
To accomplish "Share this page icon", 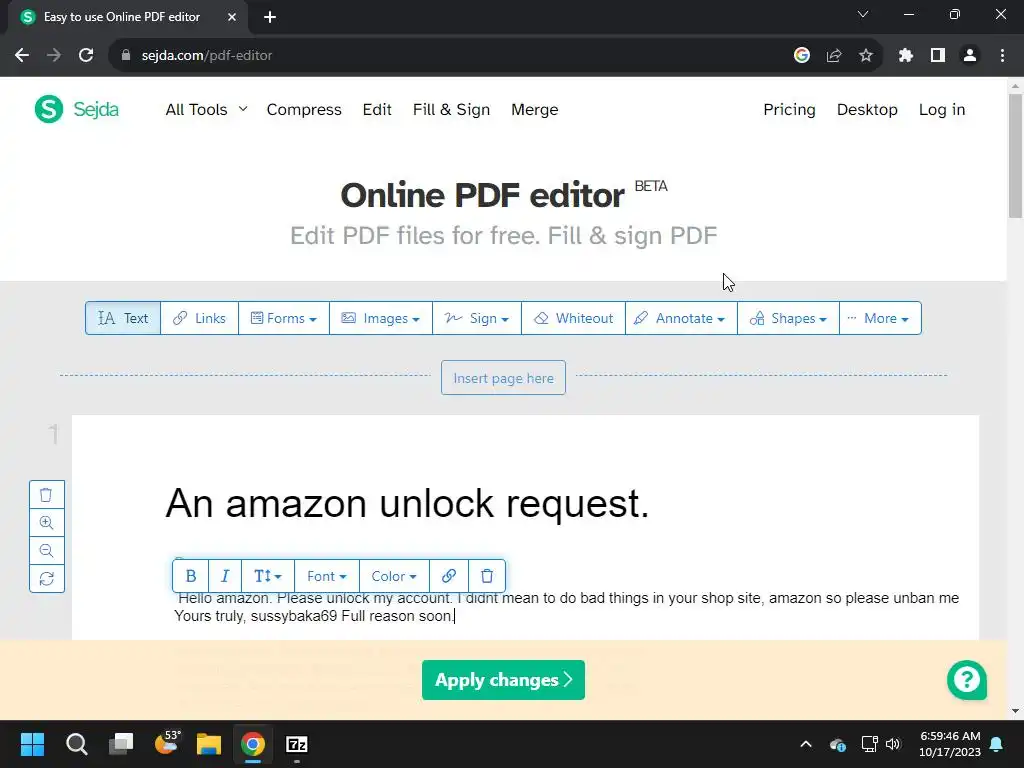I will (x=833, y=56).
